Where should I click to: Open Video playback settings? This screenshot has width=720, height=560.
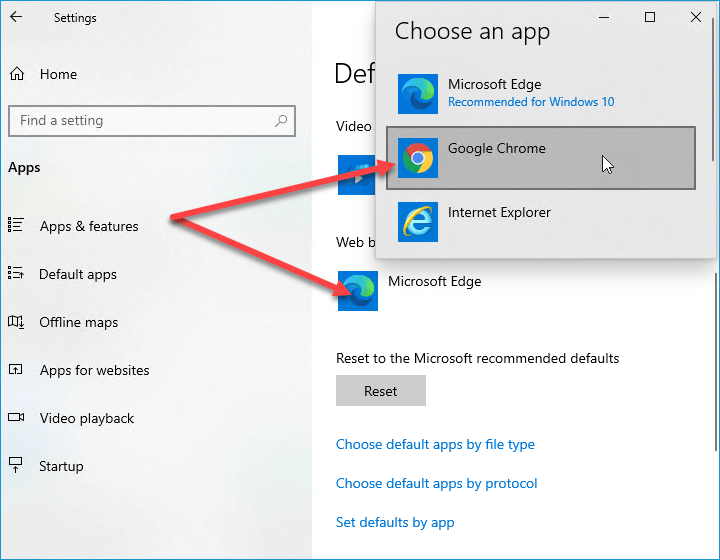tap(87, 419)
